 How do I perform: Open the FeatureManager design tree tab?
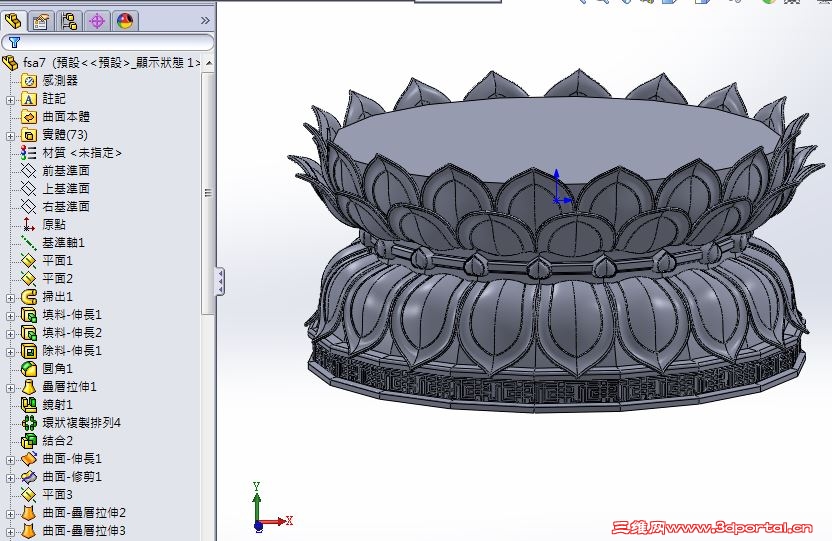tap(14, 21)
